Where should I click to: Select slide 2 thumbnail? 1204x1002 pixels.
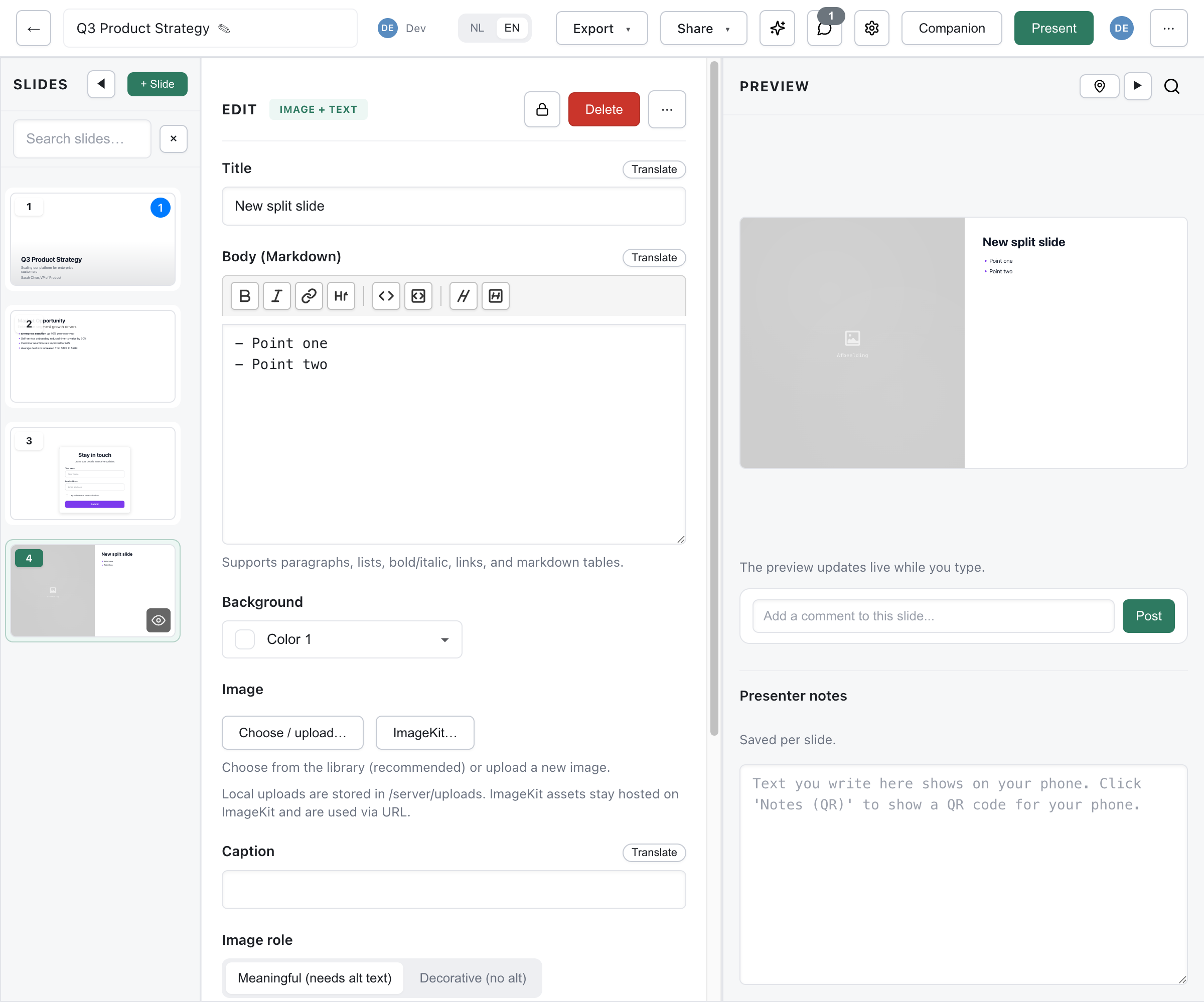pyautogui.click(x=93, y=356)
